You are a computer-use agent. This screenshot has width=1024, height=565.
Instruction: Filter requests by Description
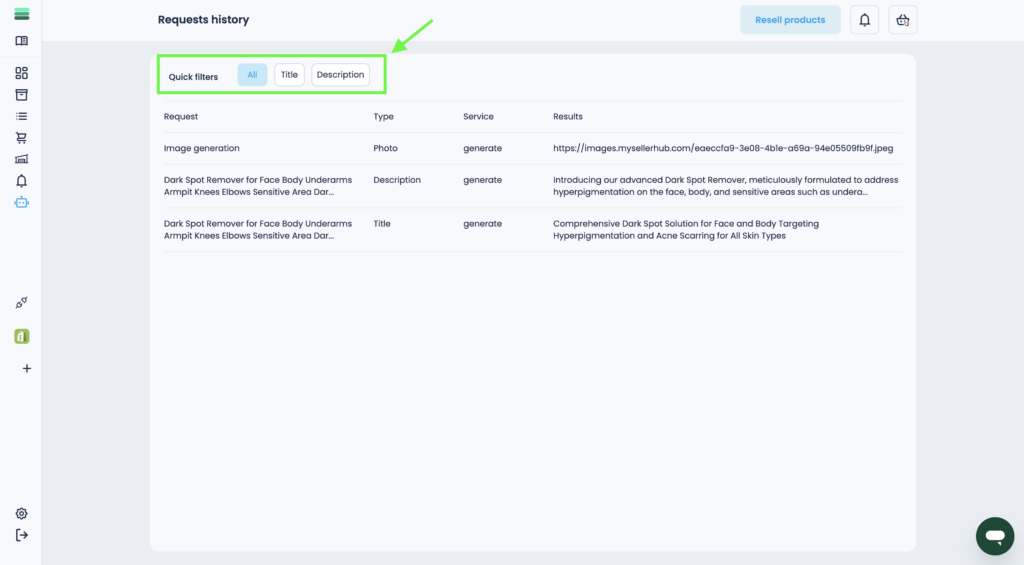340,75
